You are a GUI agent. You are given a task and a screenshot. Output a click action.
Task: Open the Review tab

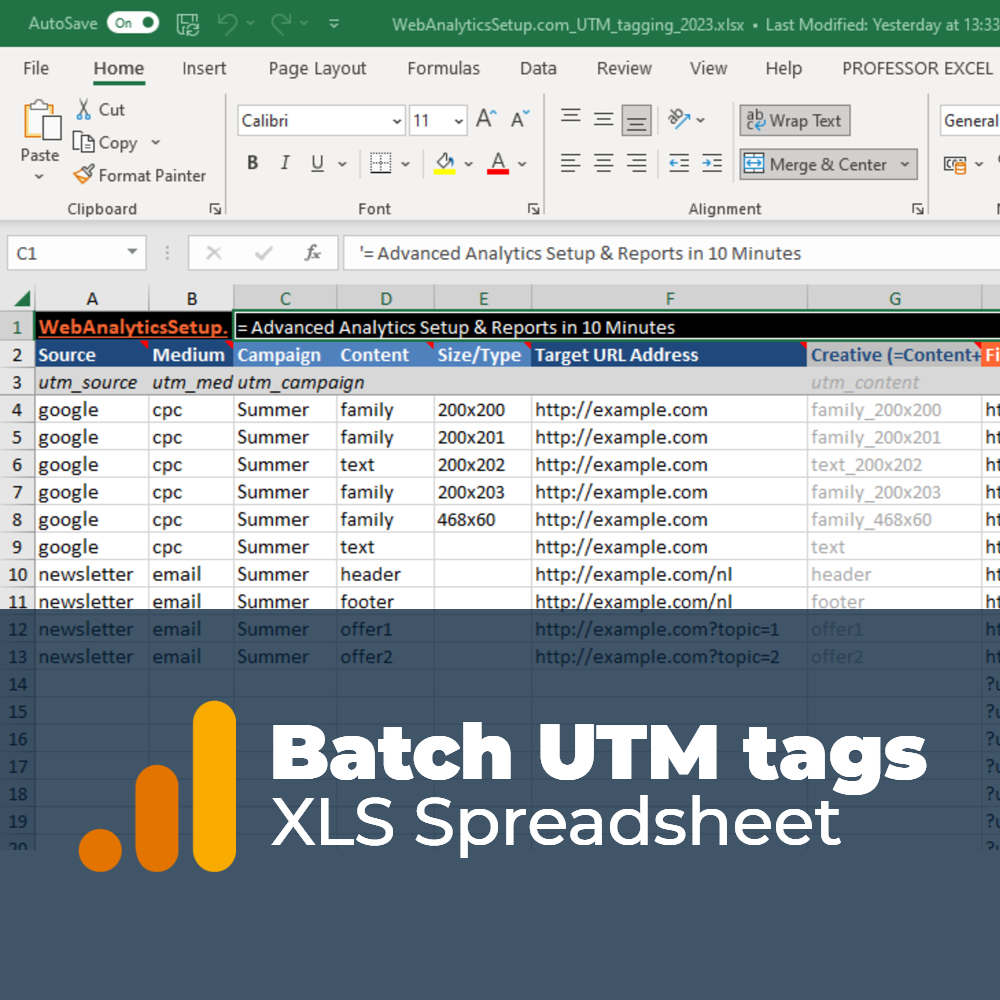point(624,68)
